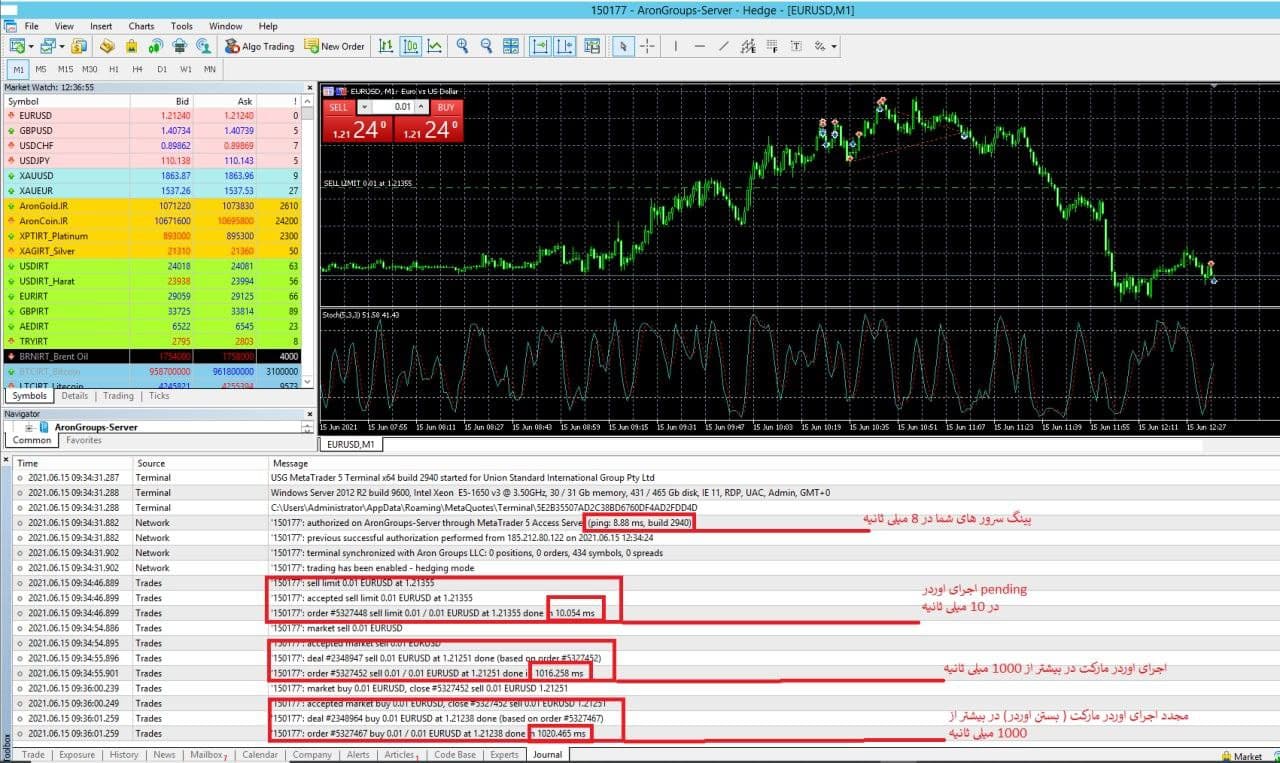Select the M15 timeframe
Screen dimensions: 1280x763
pos(65,69)
